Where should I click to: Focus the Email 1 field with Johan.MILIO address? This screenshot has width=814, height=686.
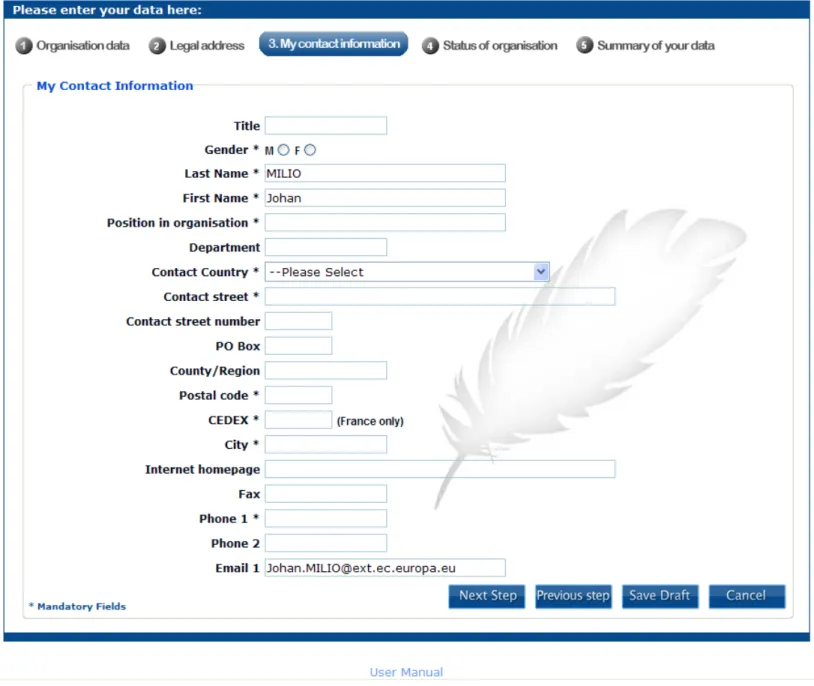(x=385, y=568)
